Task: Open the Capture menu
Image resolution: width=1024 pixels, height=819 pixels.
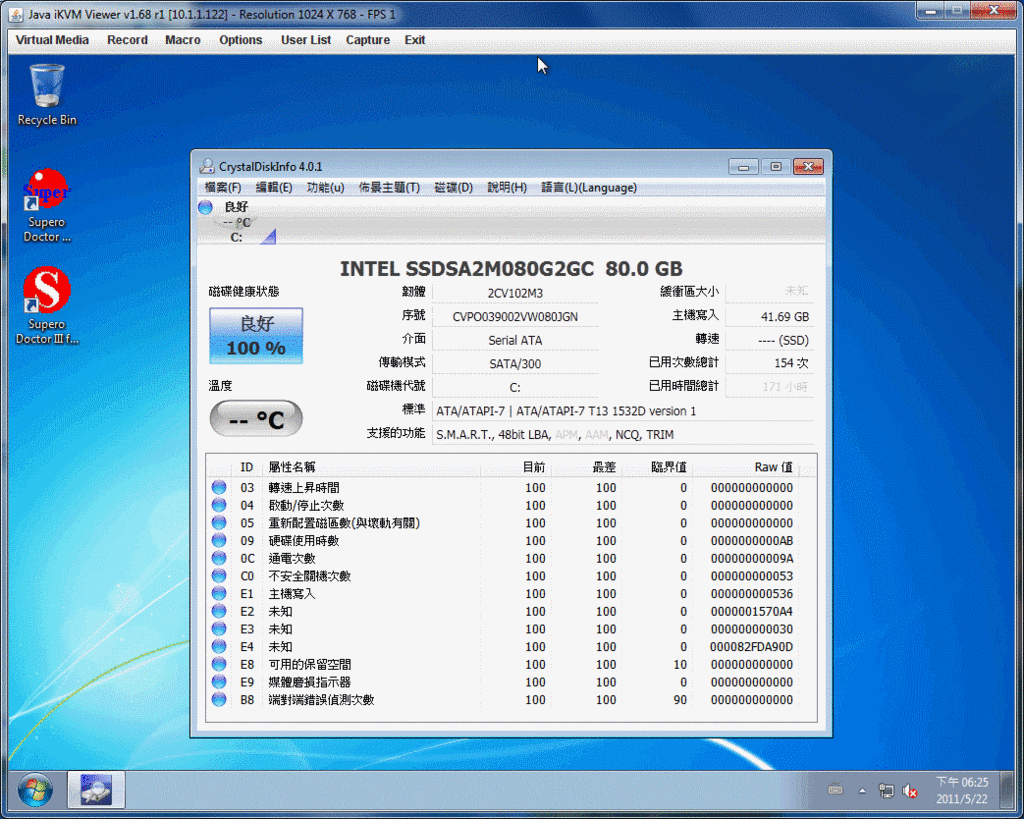Action: 368,40
